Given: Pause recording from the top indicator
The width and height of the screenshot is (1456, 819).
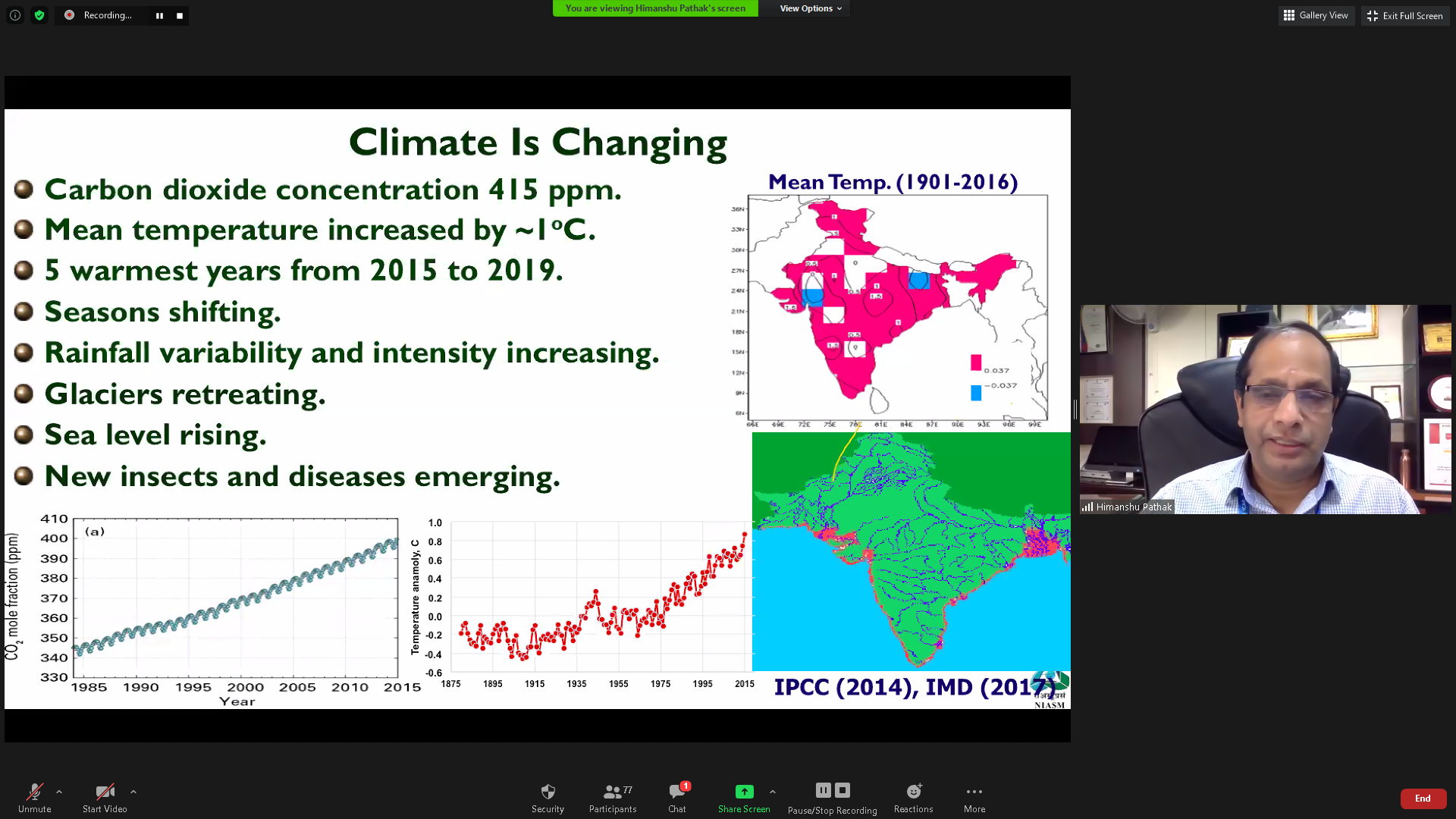Looking at the screenshot, I should 159,16.
